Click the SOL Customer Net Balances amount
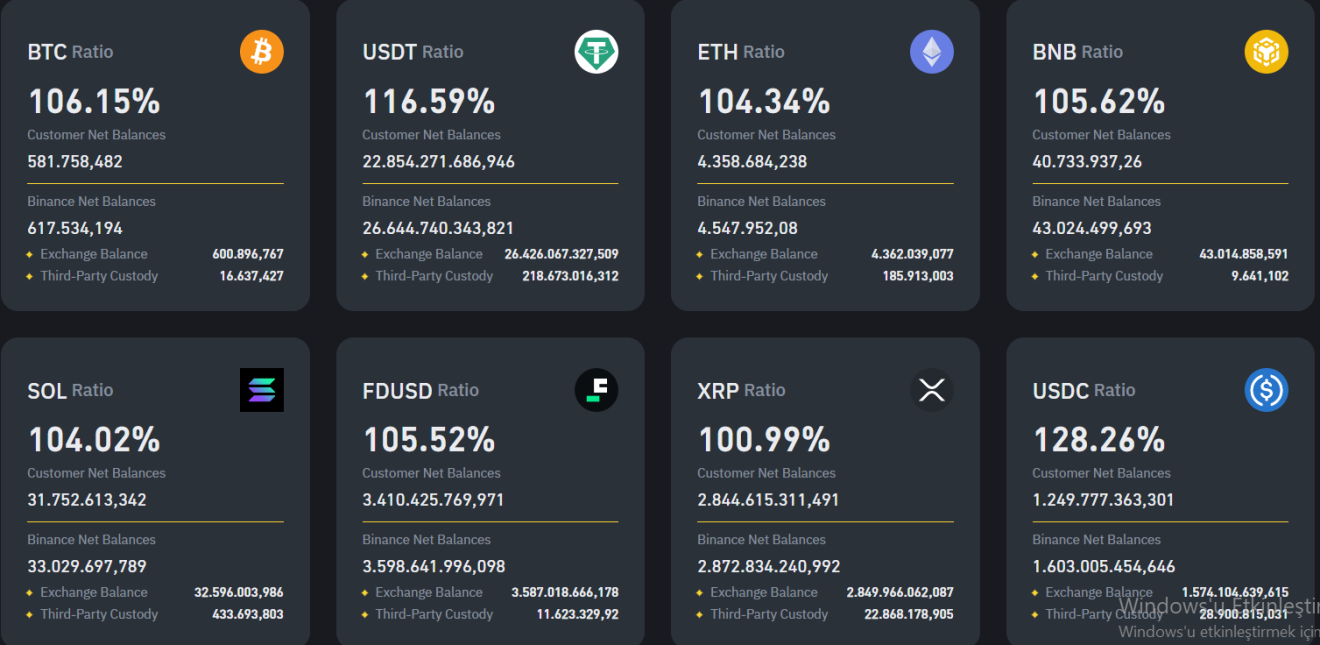 pyautogui.click(x=87, y=499)
